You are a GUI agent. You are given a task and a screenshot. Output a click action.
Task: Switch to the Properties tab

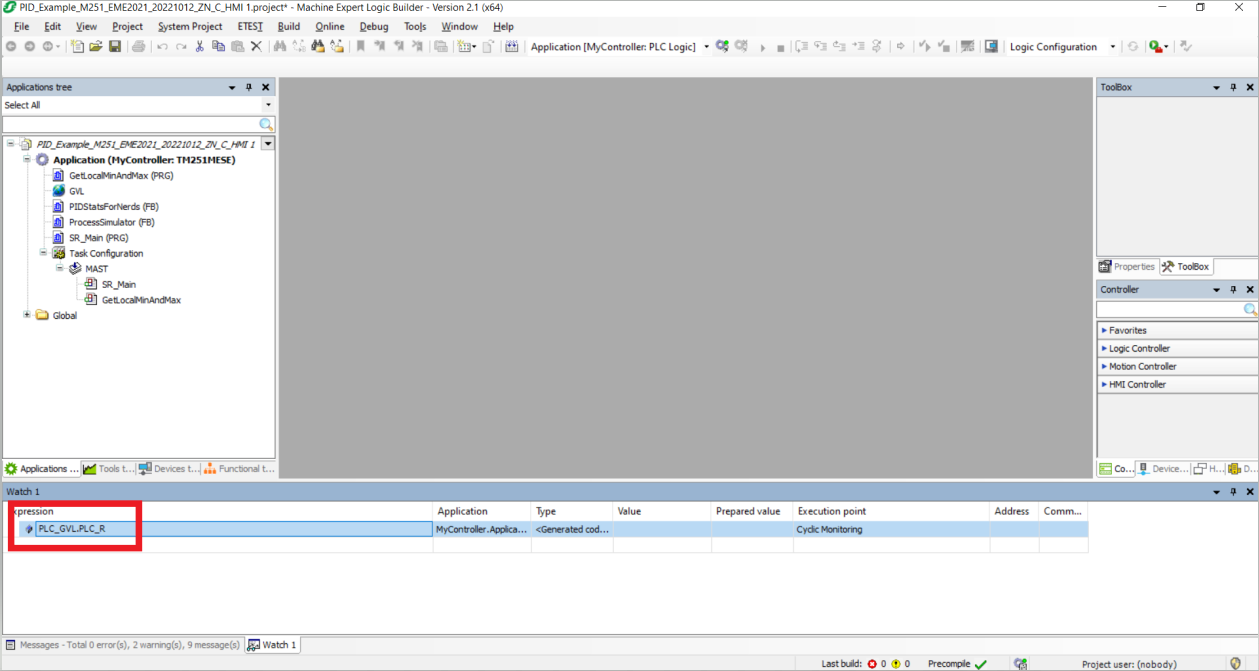point(1127,267)
